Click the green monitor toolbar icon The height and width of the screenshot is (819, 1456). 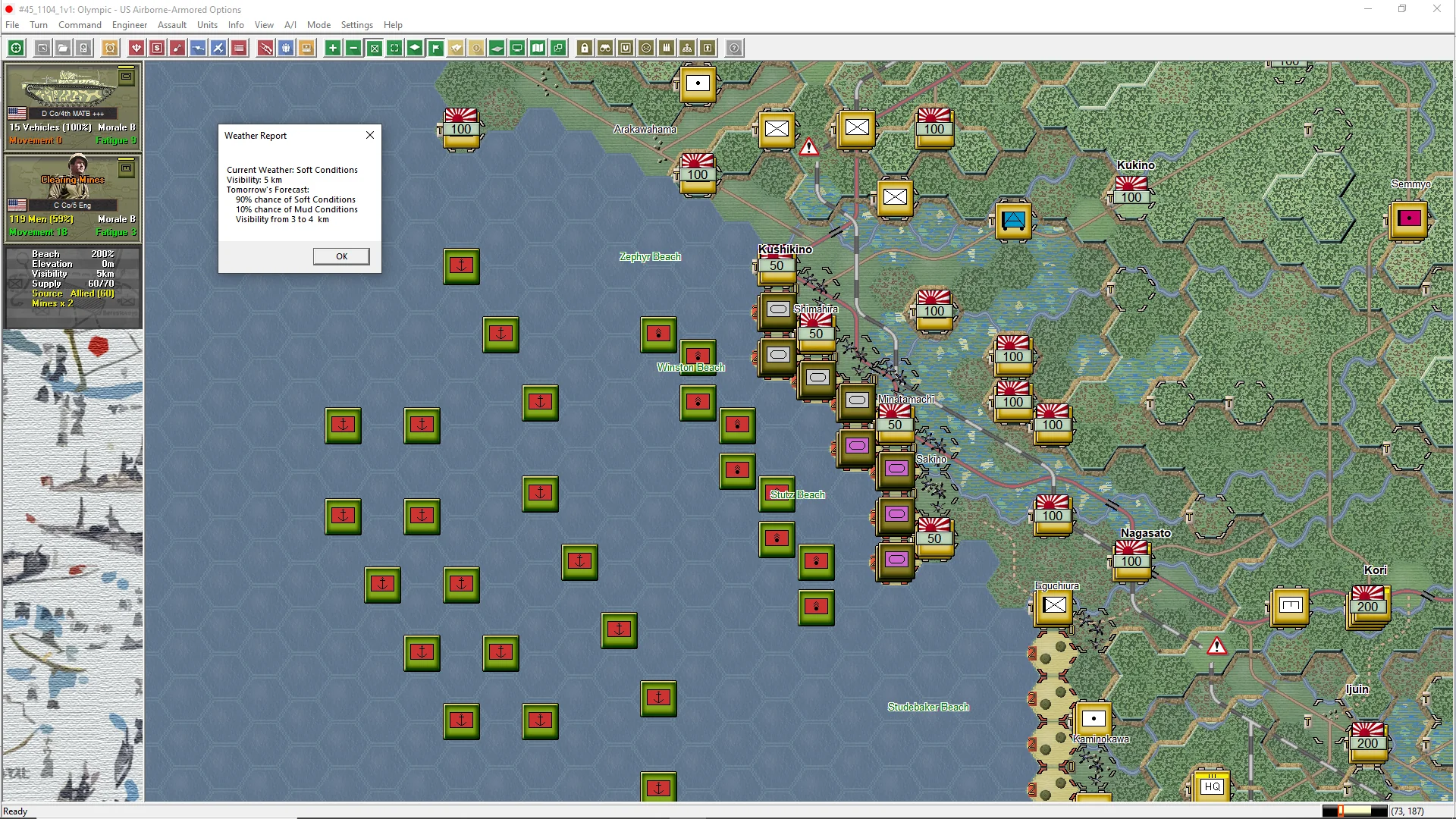[x=517, y=49]
